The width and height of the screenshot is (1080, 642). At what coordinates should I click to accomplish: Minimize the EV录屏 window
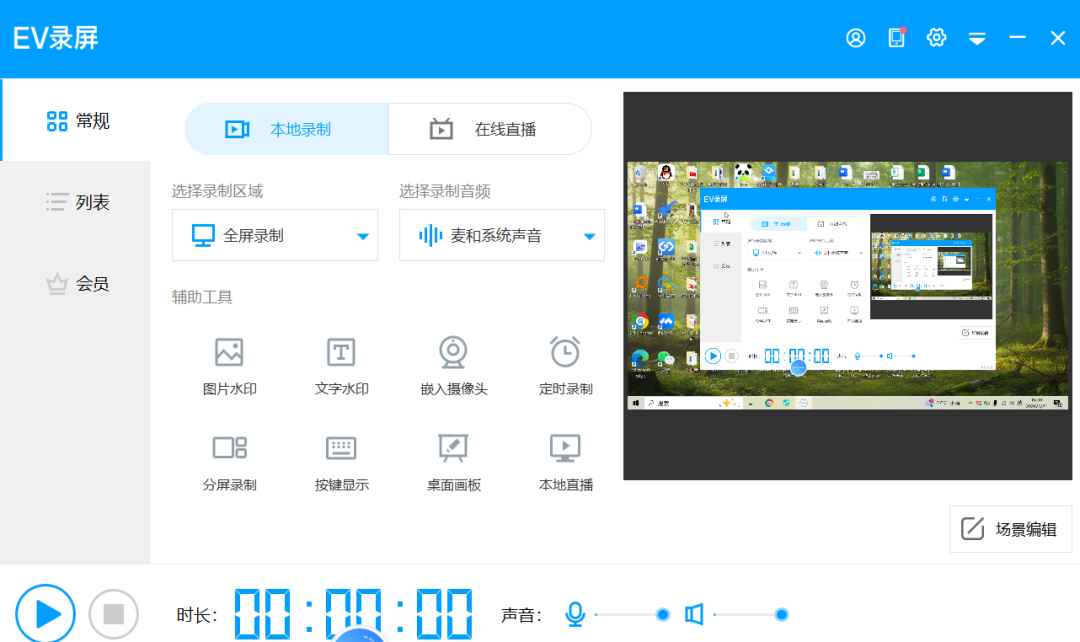click(1017, 37)
